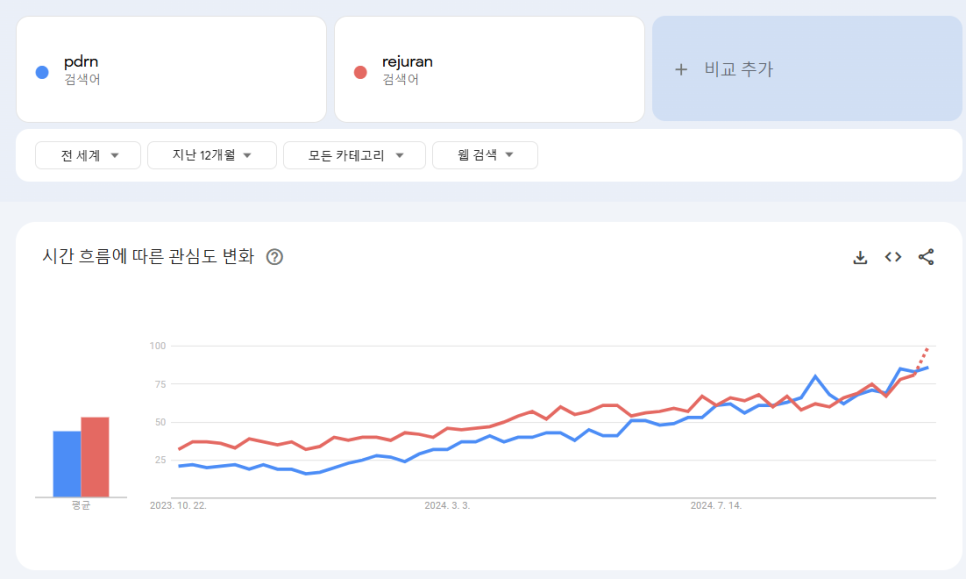
Task: Click the red dot next to rejuran
Action: point(360,72)
